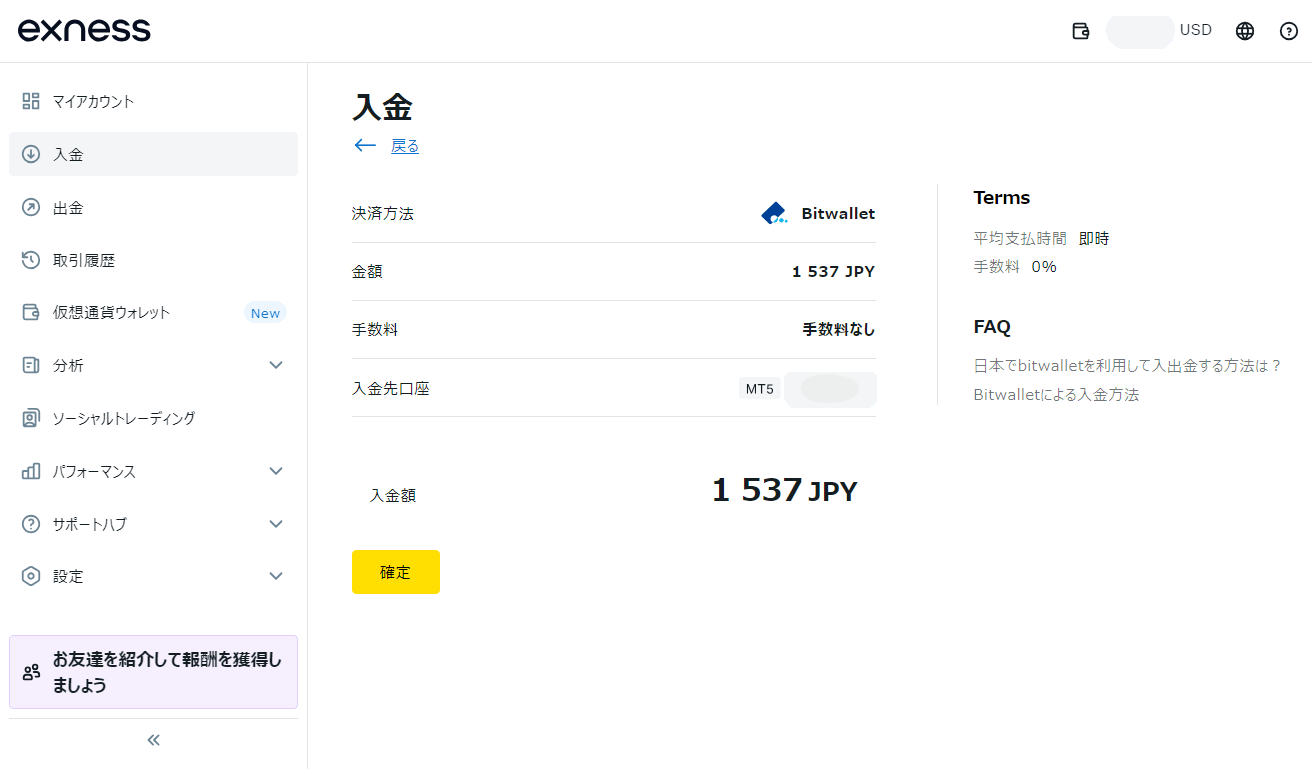The image size is (1312, 769).
Task: Click the 決済方法 label
Action: pos(383,213)
